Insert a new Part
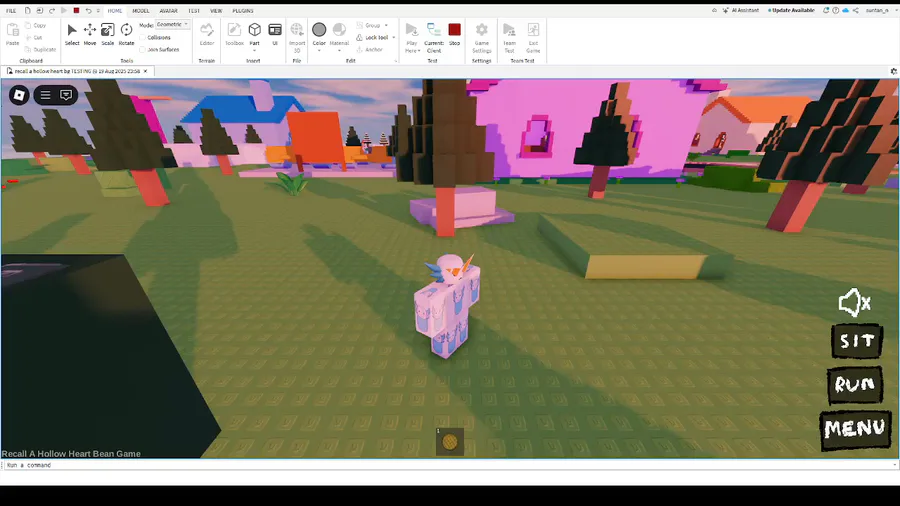 [x=254, y=32]
